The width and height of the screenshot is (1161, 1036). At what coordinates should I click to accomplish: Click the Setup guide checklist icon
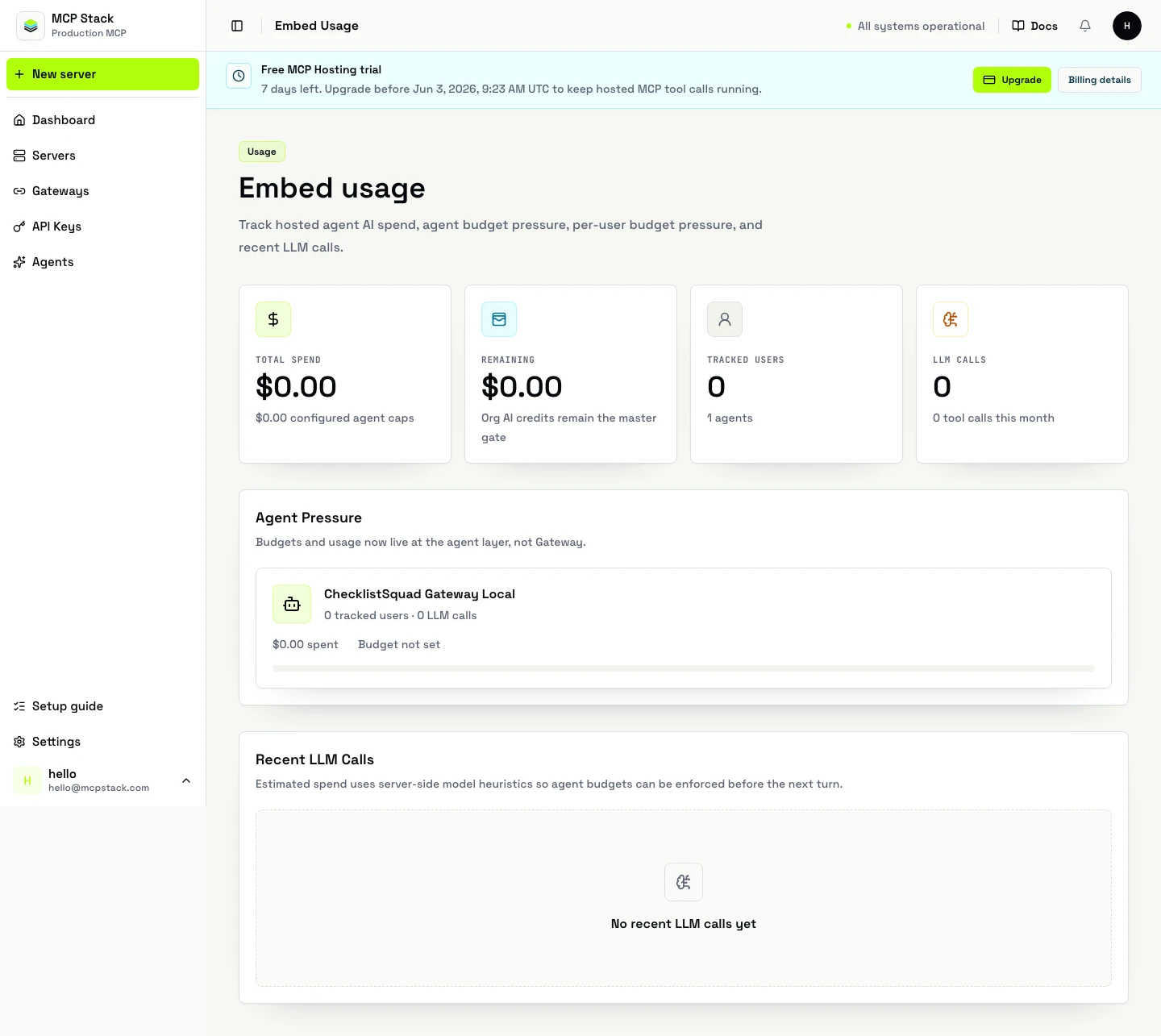tap(19, 706)
